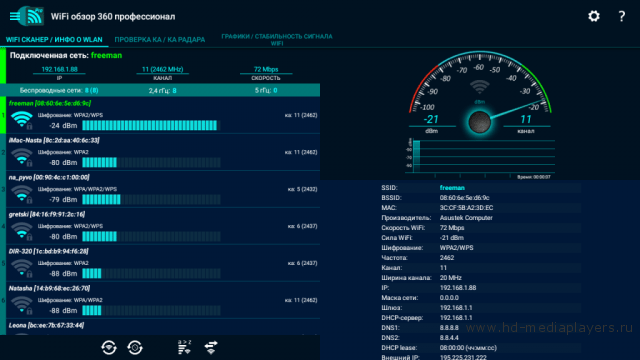Viewport: 640px width, 360px height.
Task: Click Маска сети value 0.0.0.0
Action: pos(449,298)
